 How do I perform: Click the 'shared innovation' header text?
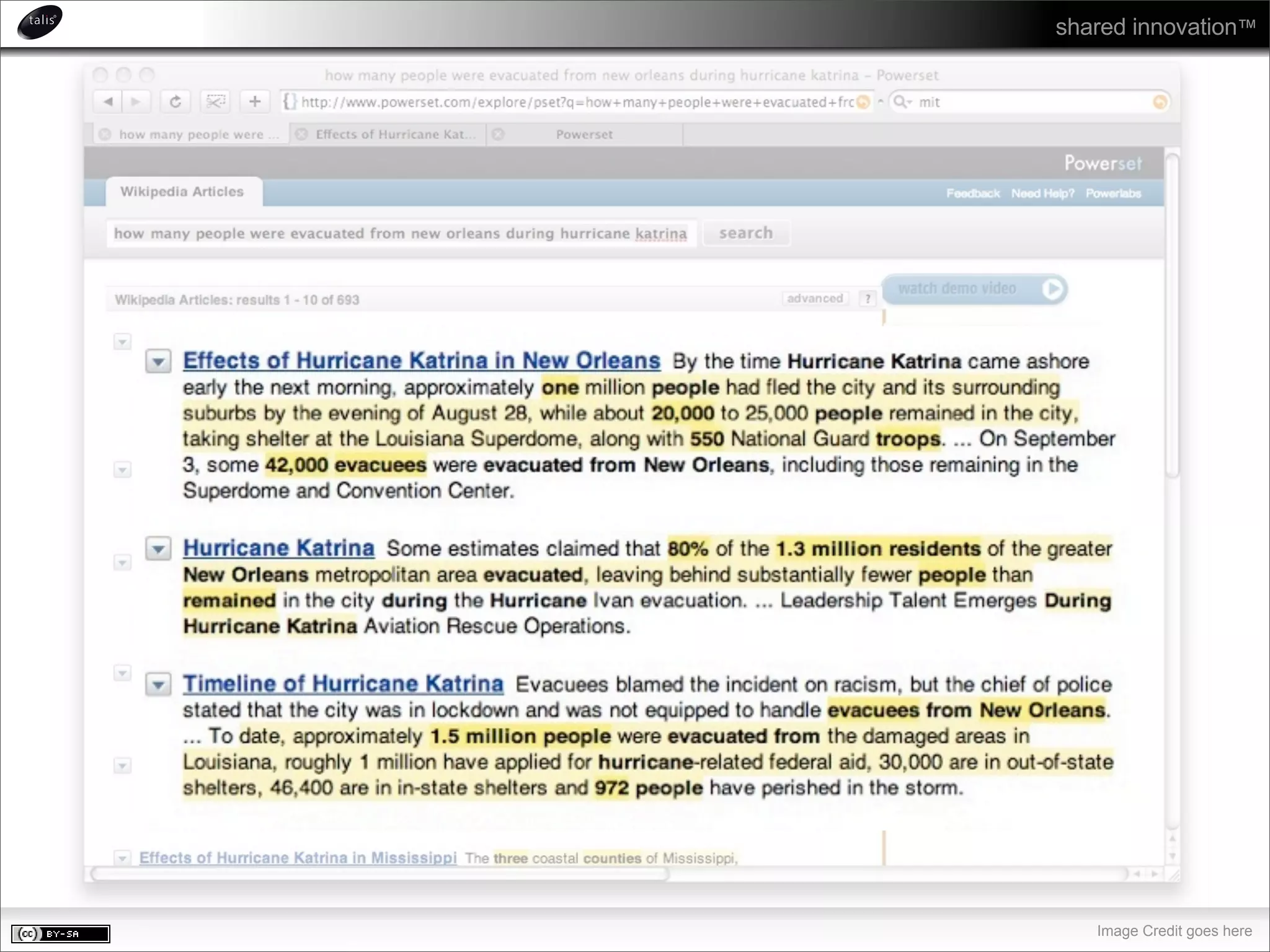[x=1155, y=27]
